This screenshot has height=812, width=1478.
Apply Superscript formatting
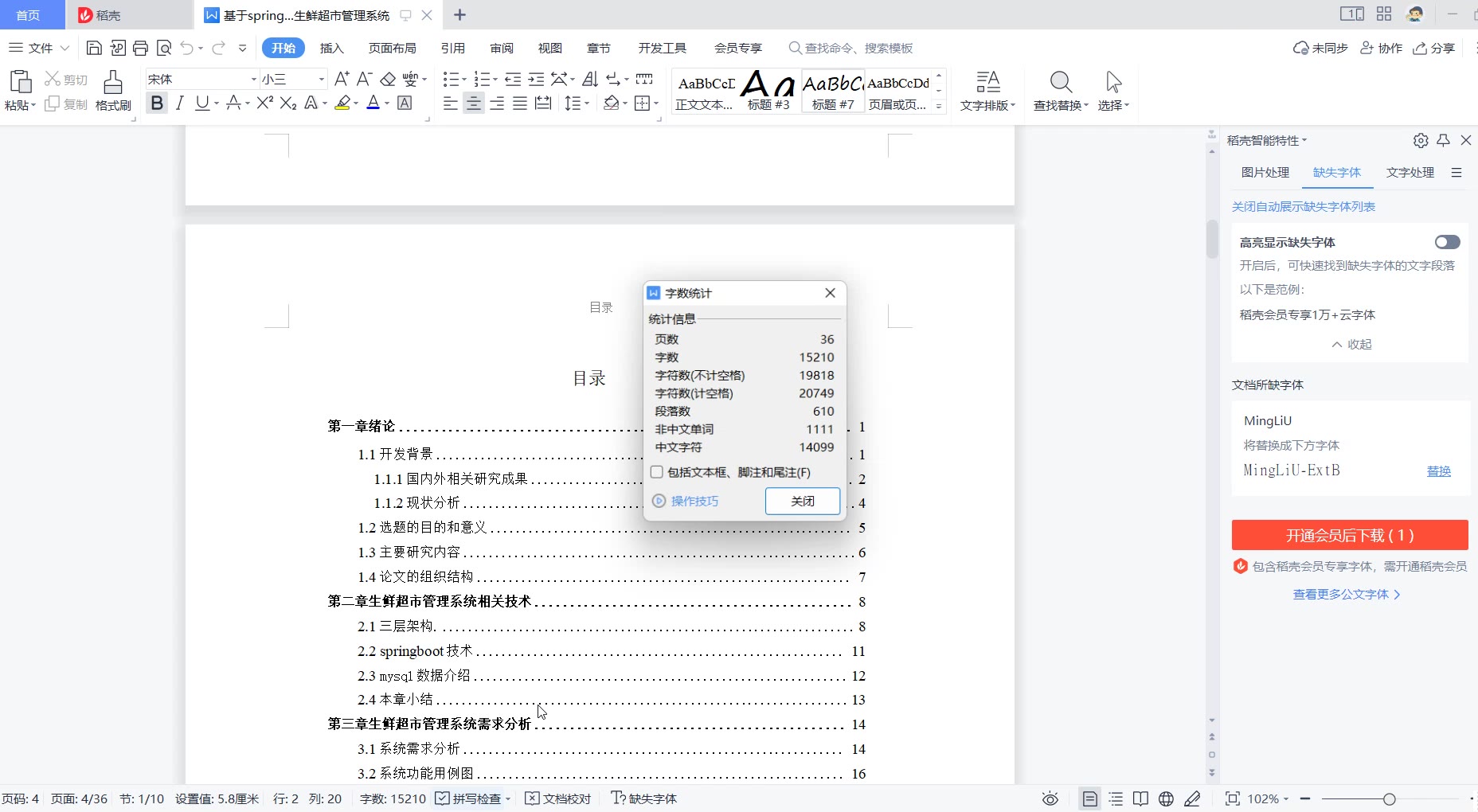click(265, 103)
